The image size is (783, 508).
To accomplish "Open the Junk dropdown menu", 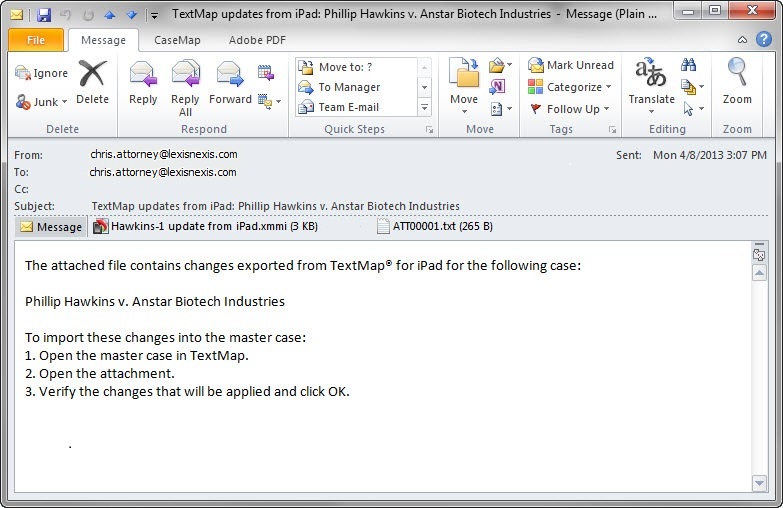I will click(41, 102).
